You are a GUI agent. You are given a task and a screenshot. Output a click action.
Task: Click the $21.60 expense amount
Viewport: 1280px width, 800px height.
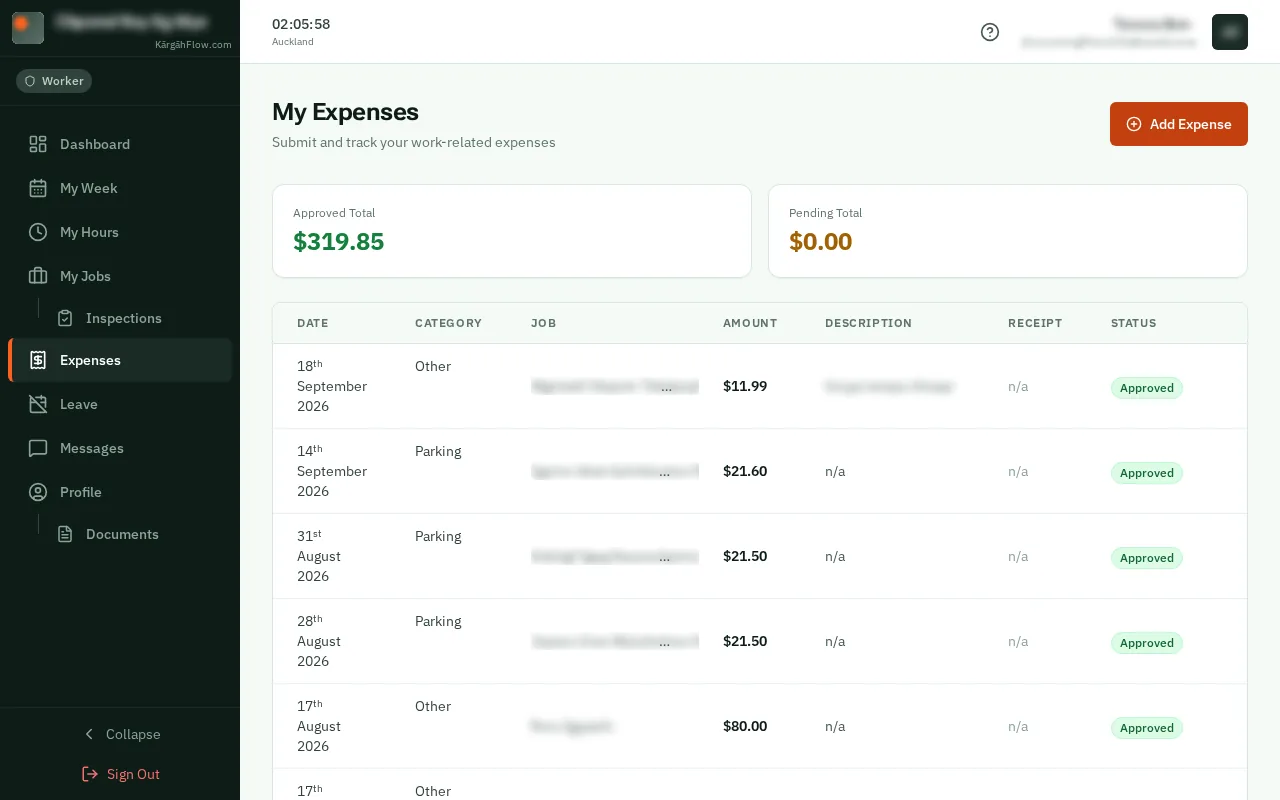point(745,471)
